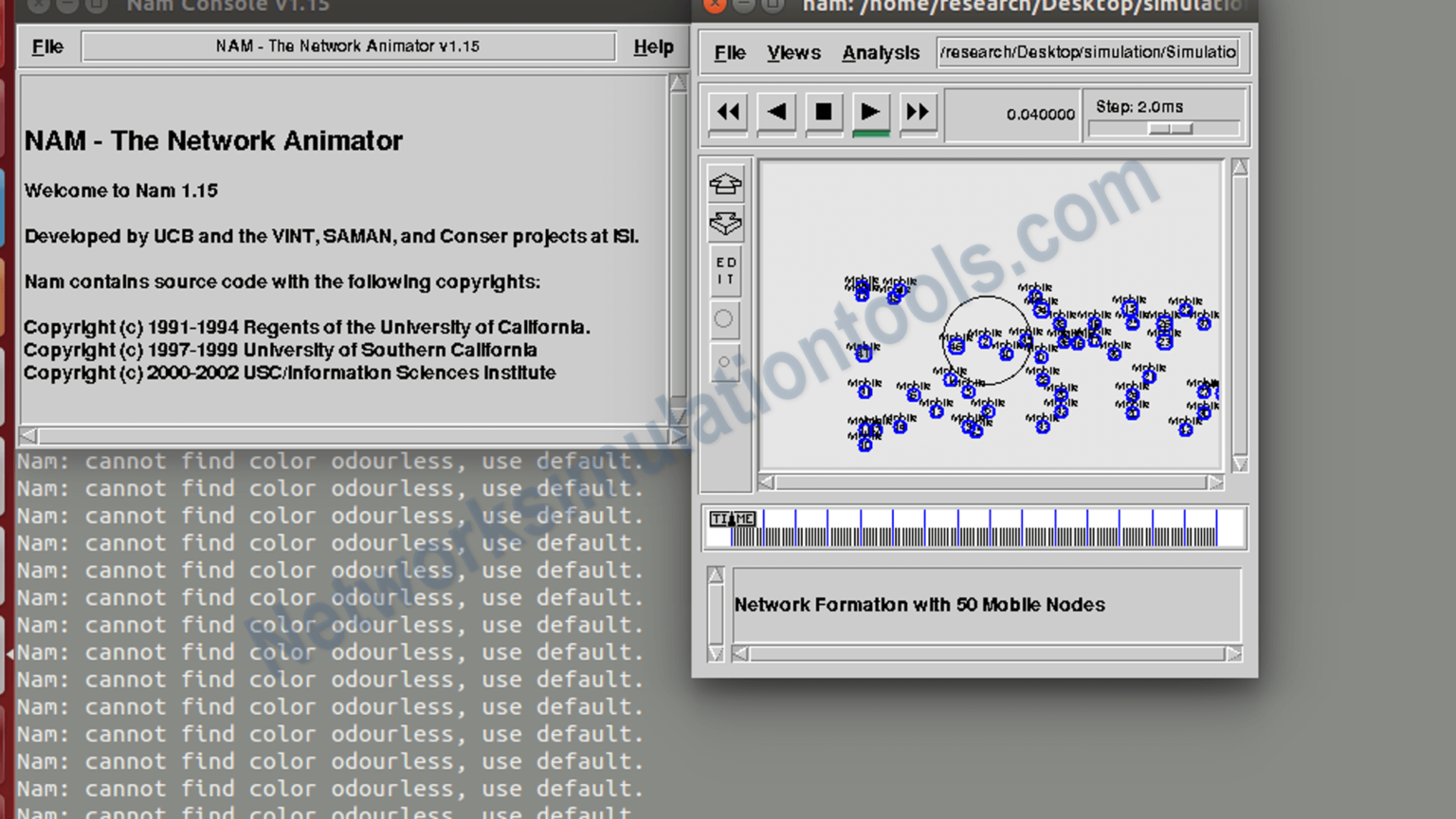Click the EDIT mode icon in the sidebar
1456x819 pixels.
[x=725, y=269]
